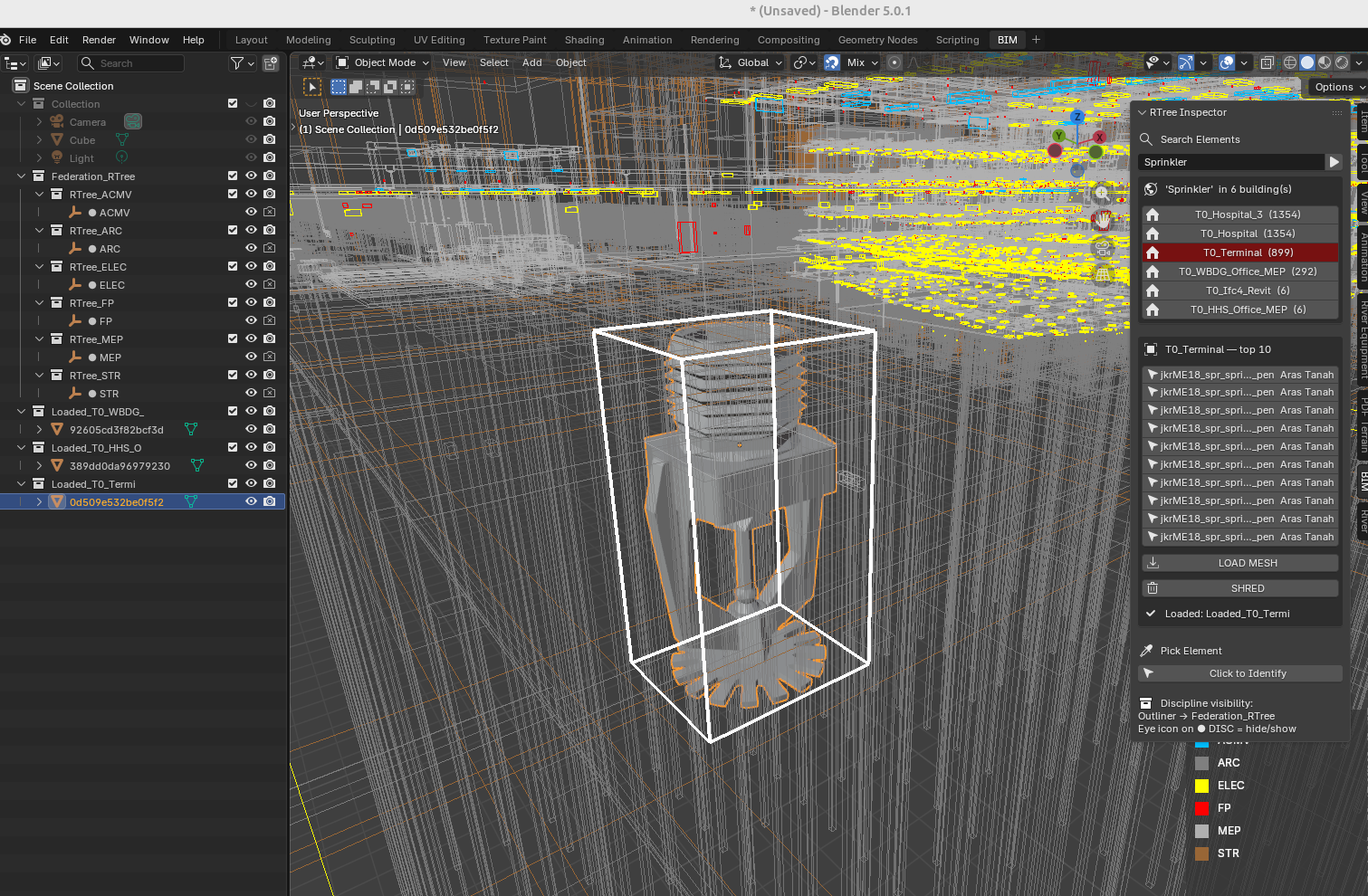This screenshot has width=1368, height=896.
Task: Open the Options dropdown in the viewport
Action: pos(1338,87)
